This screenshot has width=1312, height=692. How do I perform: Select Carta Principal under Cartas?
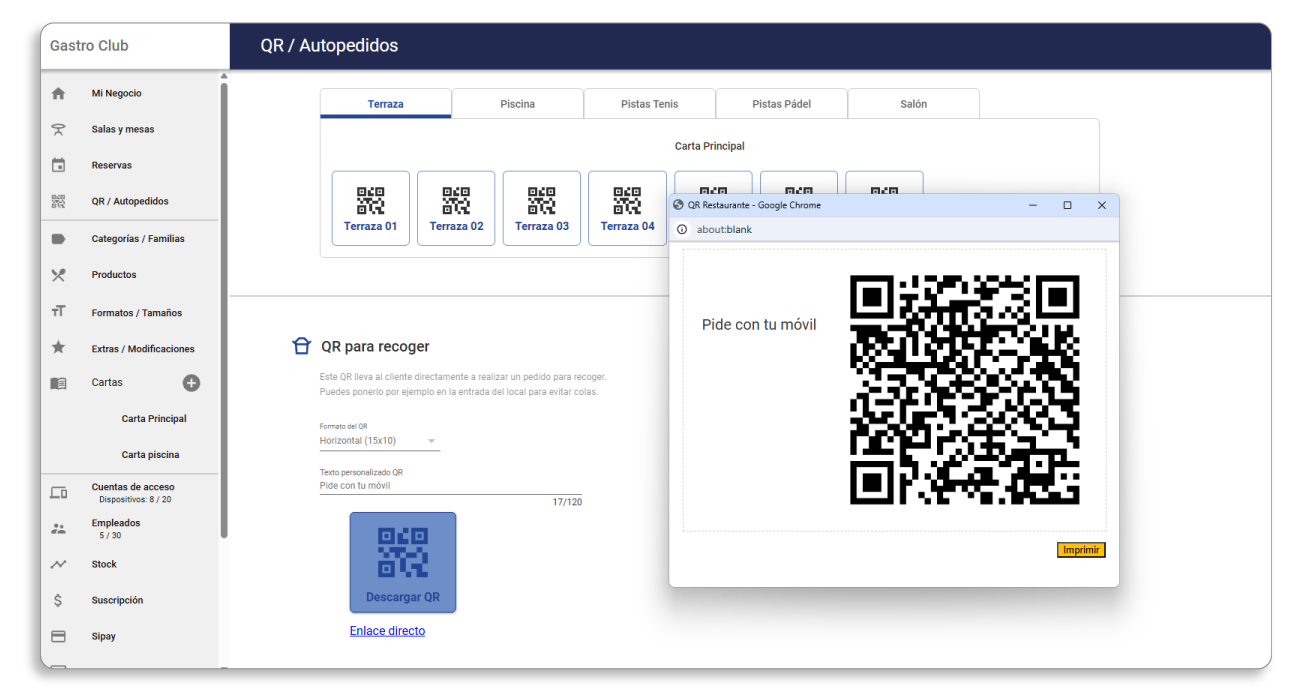(154, 419)
